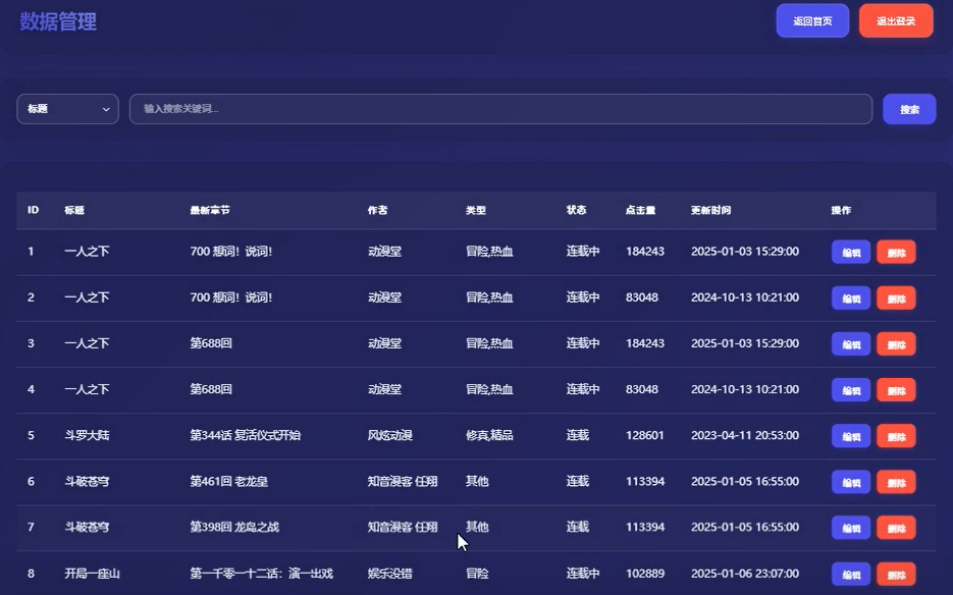Edit the row with ID 2

tap(851, 298)
